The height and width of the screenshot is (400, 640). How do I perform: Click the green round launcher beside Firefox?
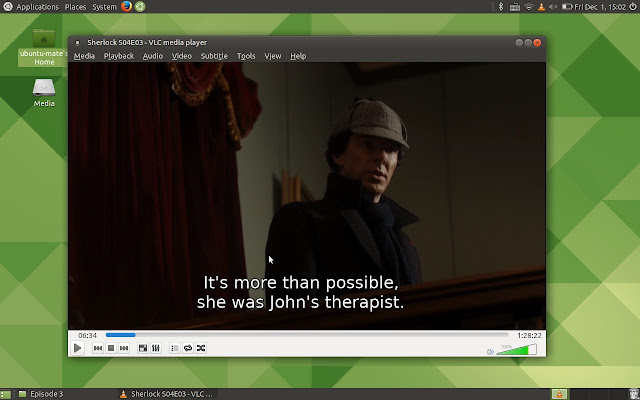click(x=140, y=7)
